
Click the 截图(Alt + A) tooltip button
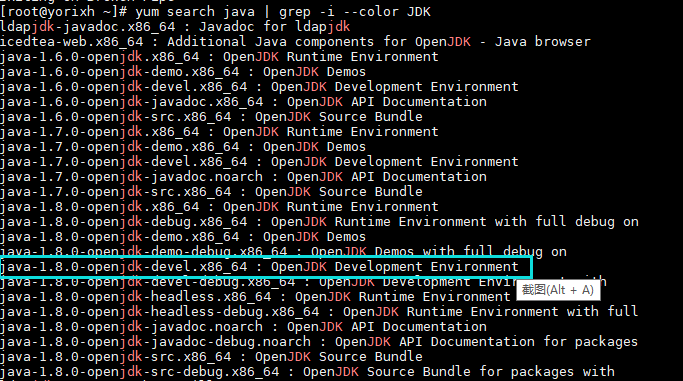pos(558,290)
